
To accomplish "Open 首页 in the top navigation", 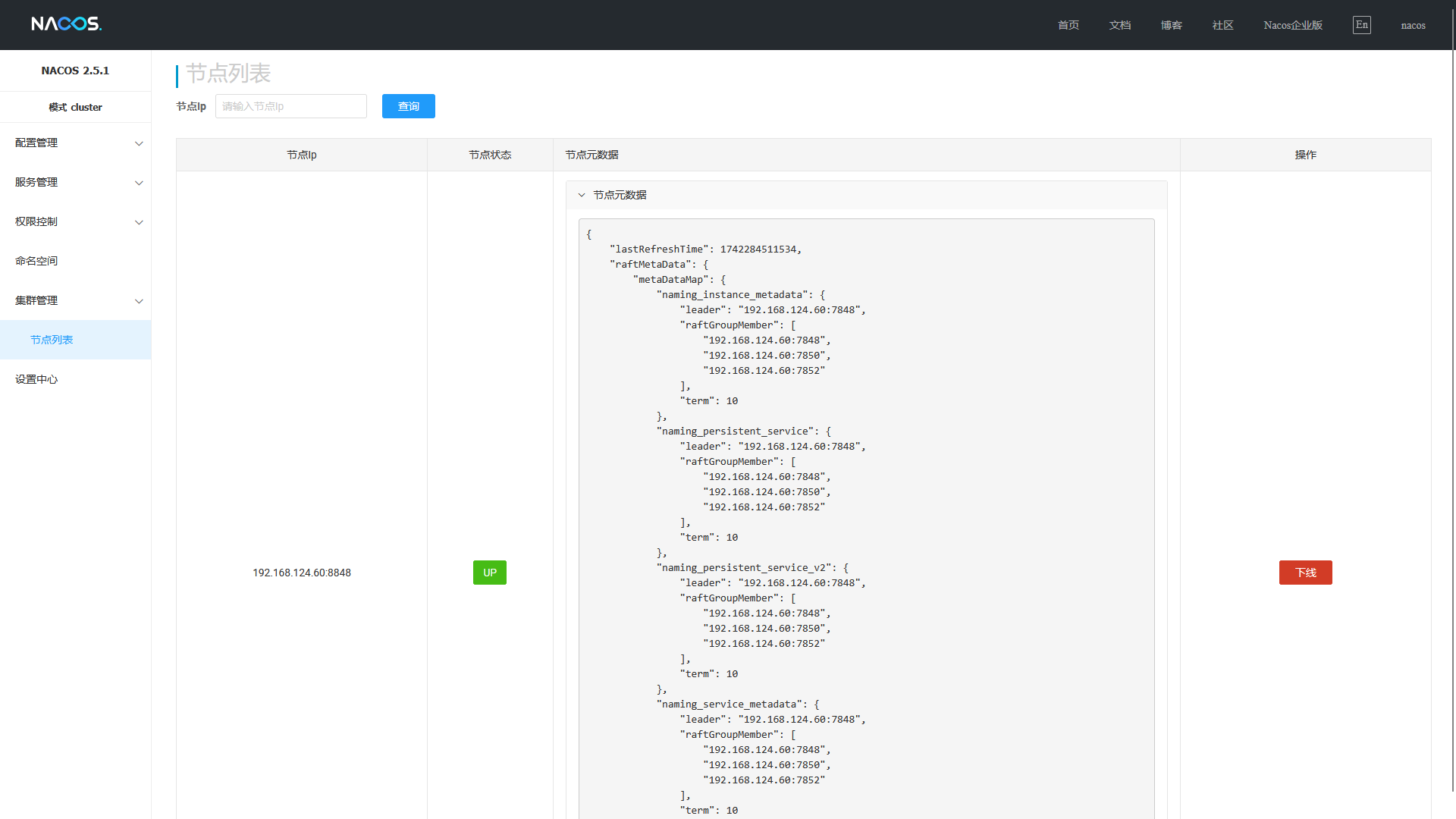I will pyautogui.click(x=1068, y=25).
